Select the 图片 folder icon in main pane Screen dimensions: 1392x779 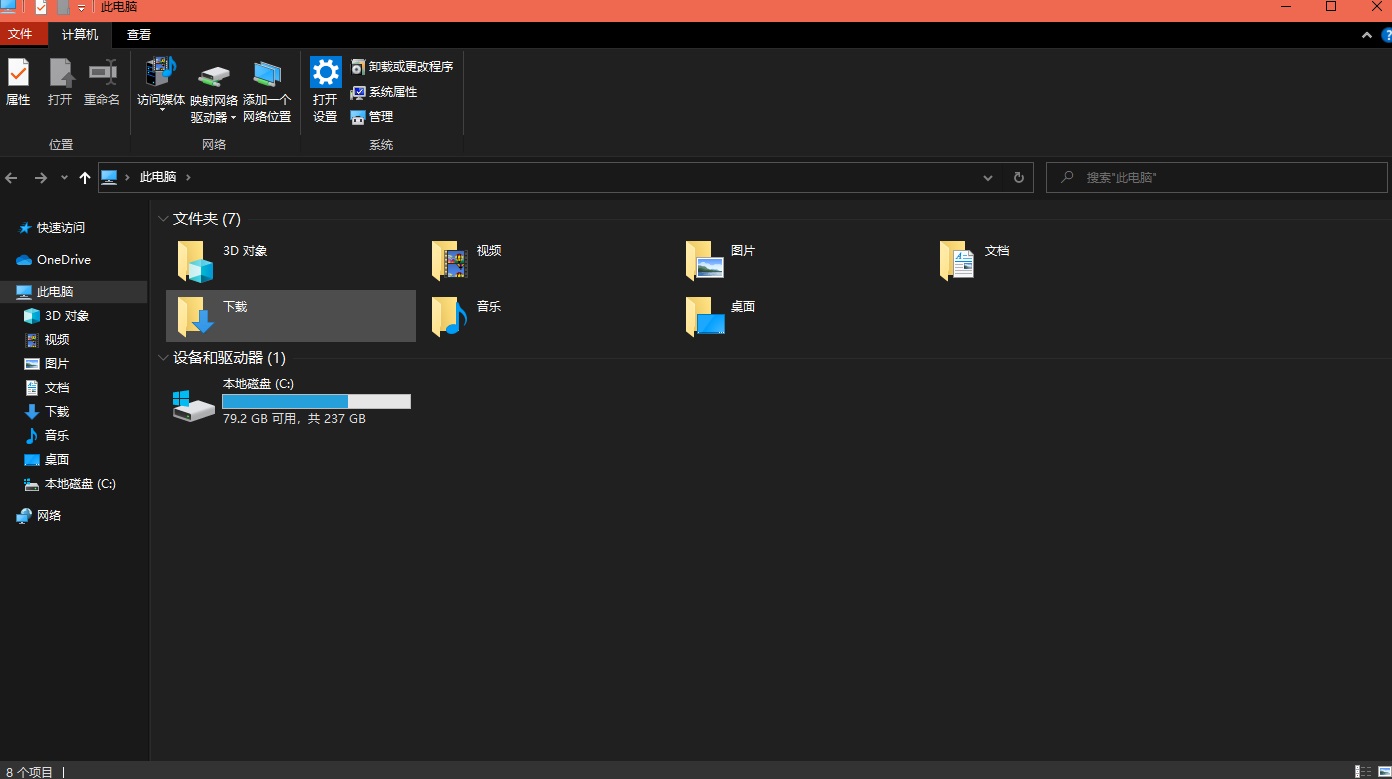705,261
